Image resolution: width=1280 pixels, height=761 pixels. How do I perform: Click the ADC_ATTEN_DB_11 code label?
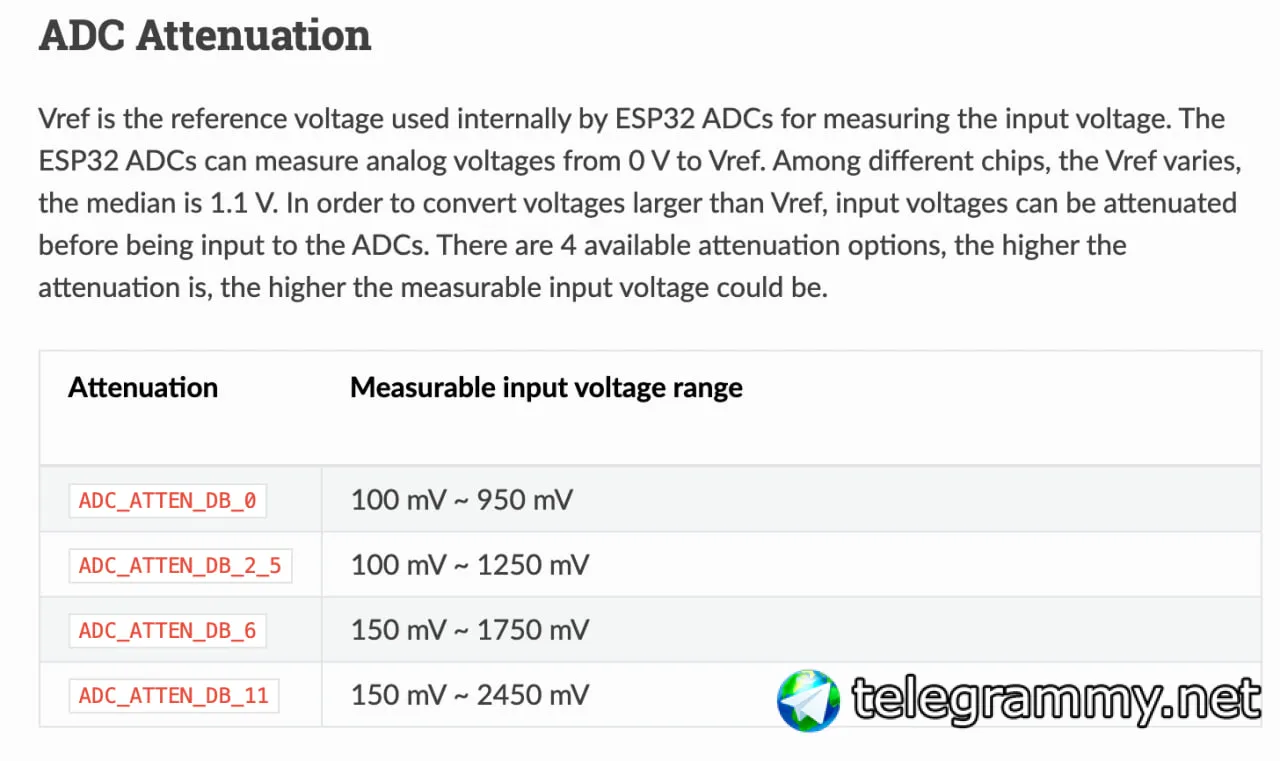[173, 695]
